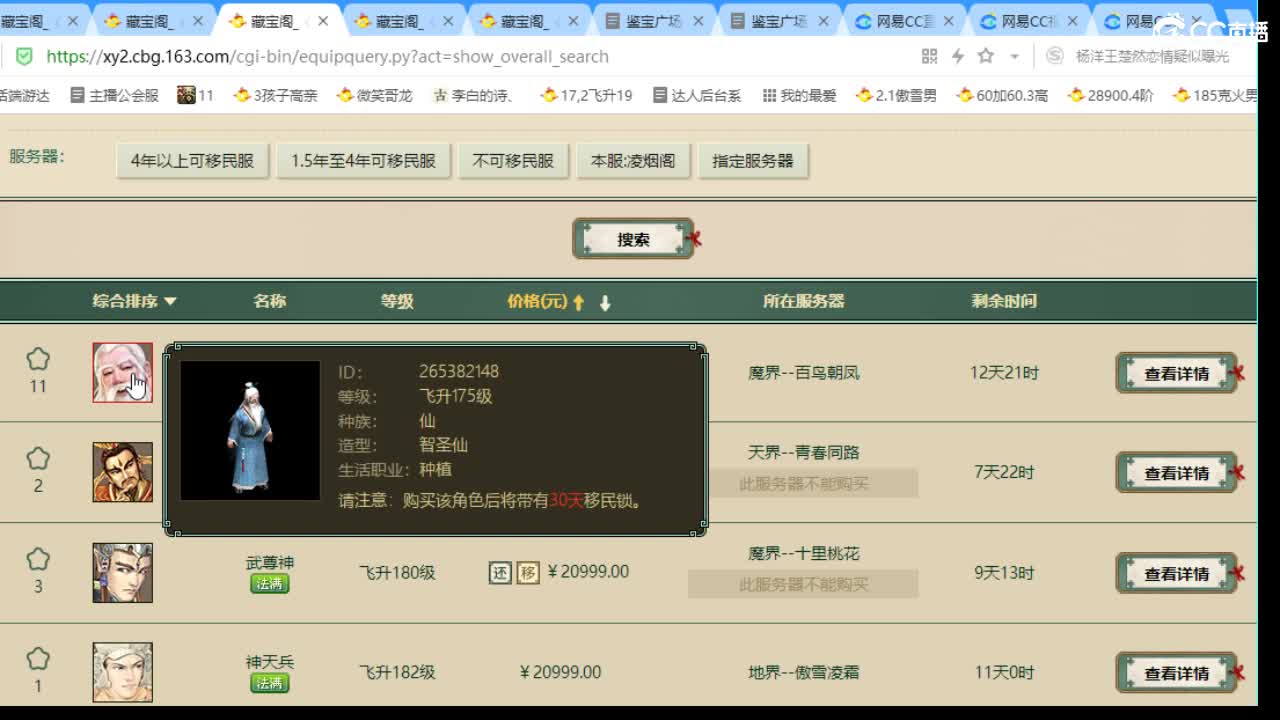Select the 1.5年至4年可移民服 server filter
Image resolution: width=1280 pixels, height=720 pixels.
[x=364, y=161]
